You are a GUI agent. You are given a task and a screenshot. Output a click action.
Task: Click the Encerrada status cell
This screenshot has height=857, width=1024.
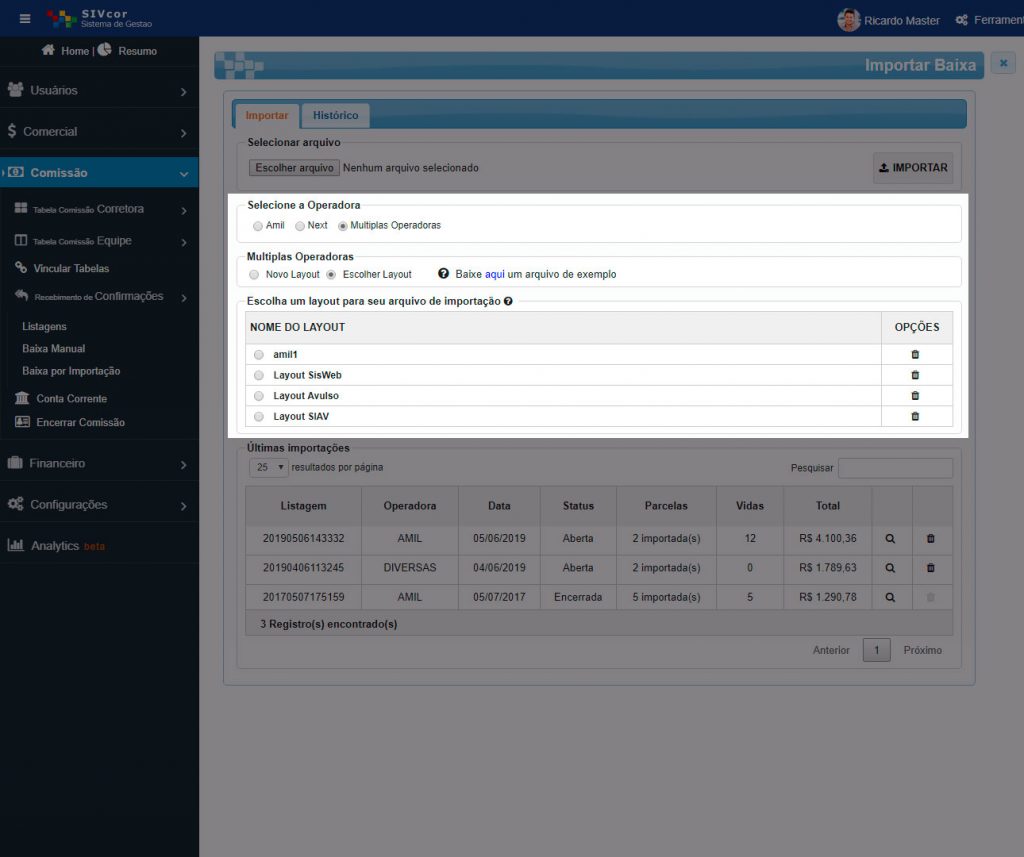578,598
